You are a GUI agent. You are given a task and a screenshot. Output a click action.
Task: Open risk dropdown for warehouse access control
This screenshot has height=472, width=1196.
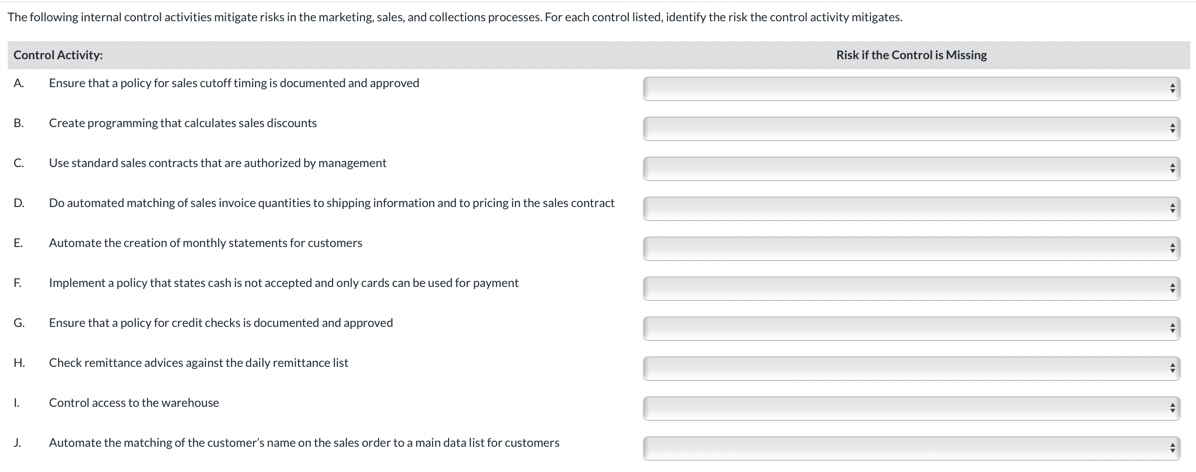pyautogui.click(x=911, y=409)
